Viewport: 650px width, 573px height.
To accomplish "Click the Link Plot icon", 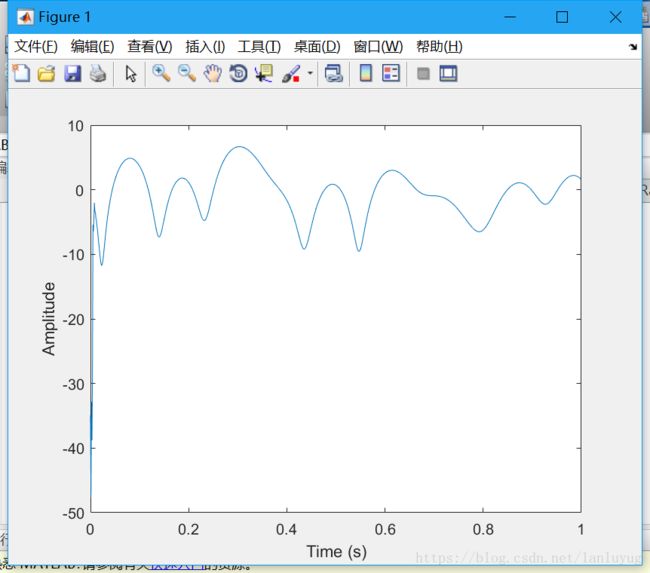I will [334, 73].
